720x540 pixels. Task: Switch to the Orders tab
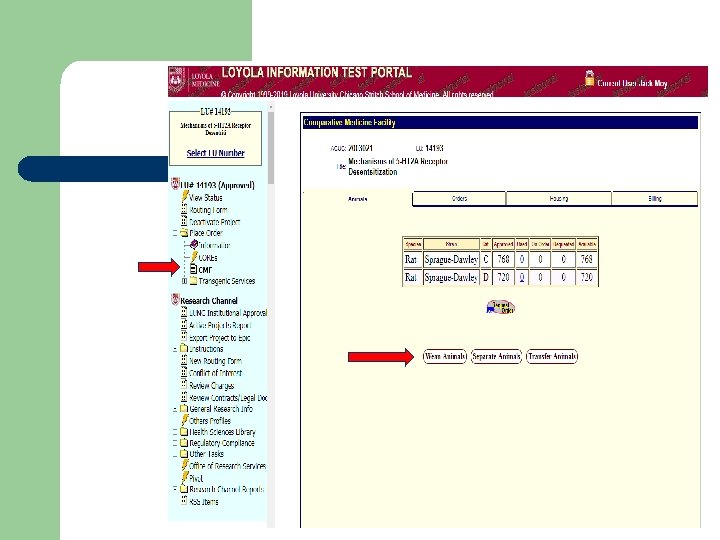[459, 198]
